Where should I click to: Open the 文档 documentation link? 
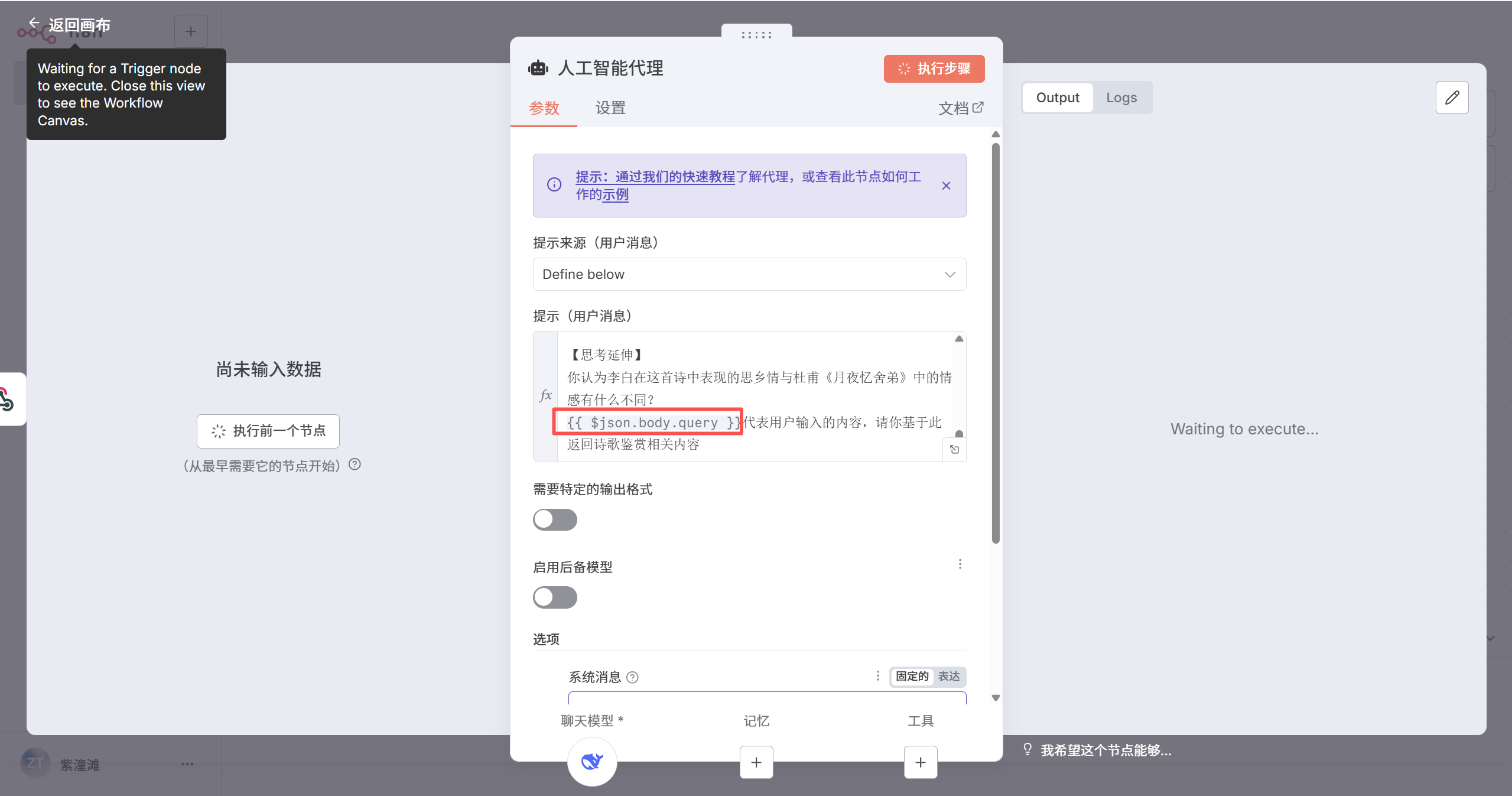(x=960, y=108)
